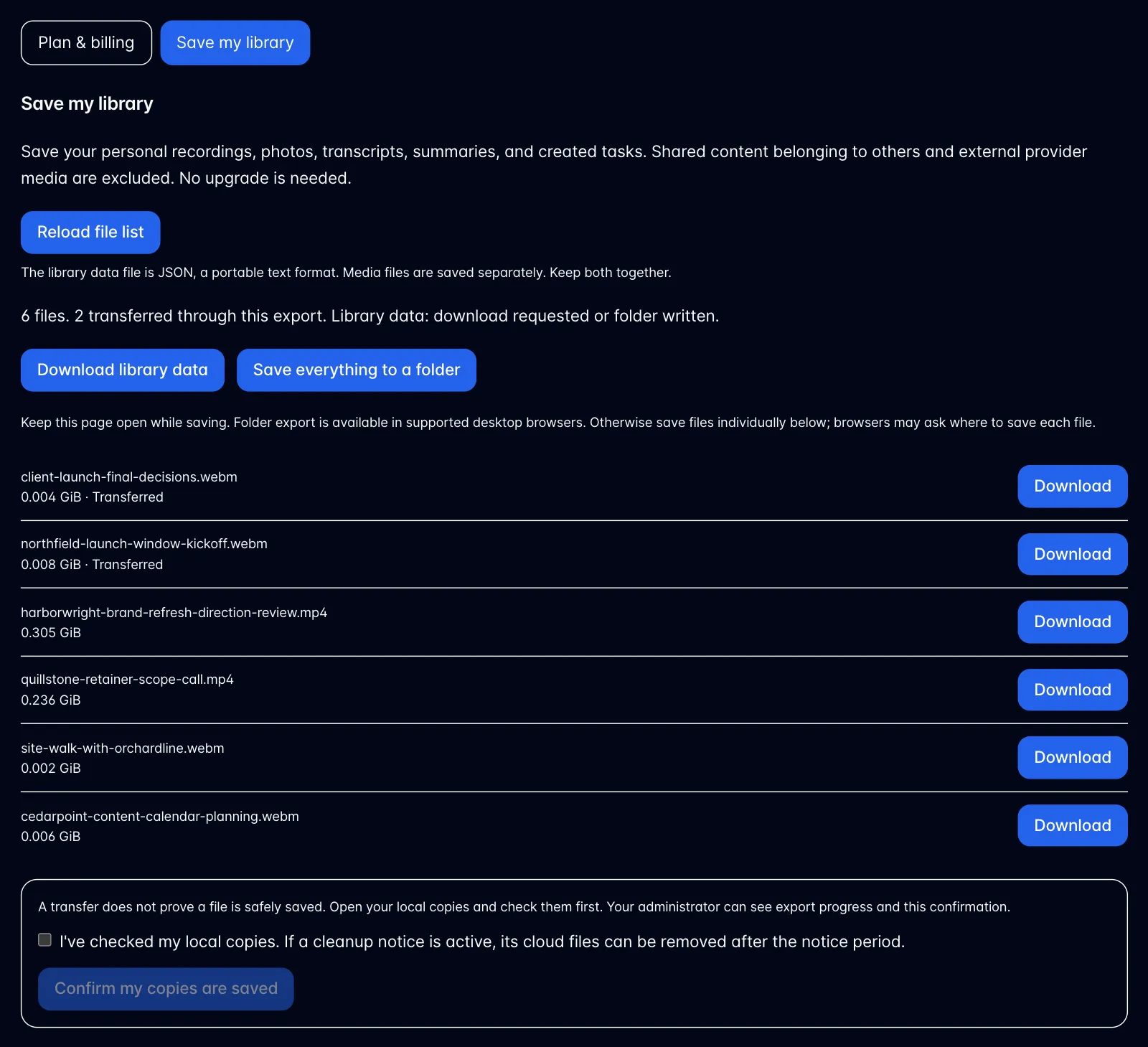Click the file name client-launch-final-decisions.webm
The image size is (1148, 1047).
coord(129,477)
